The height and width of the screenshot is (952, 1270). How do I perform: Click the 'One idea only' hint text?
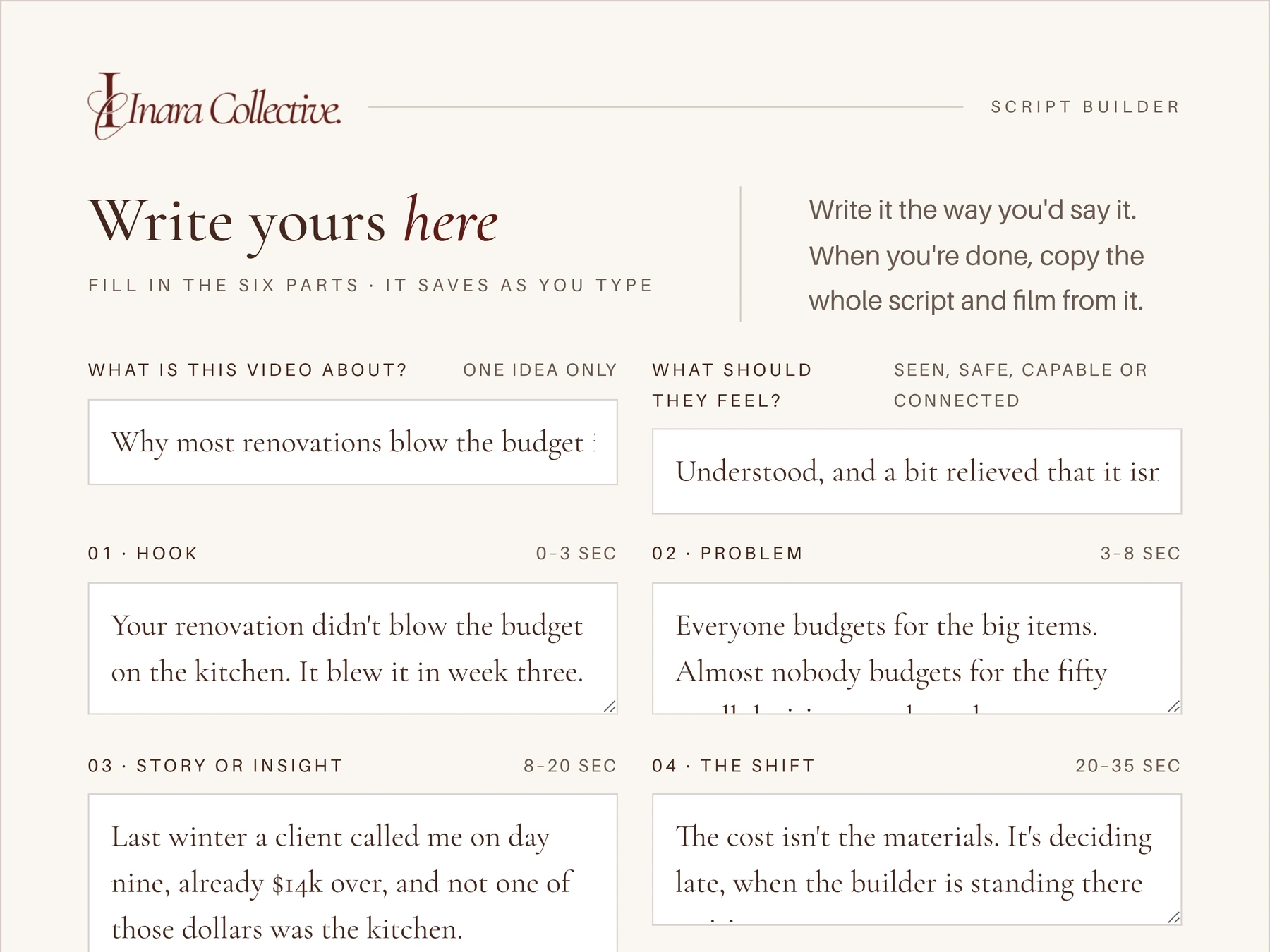[540, 370]
